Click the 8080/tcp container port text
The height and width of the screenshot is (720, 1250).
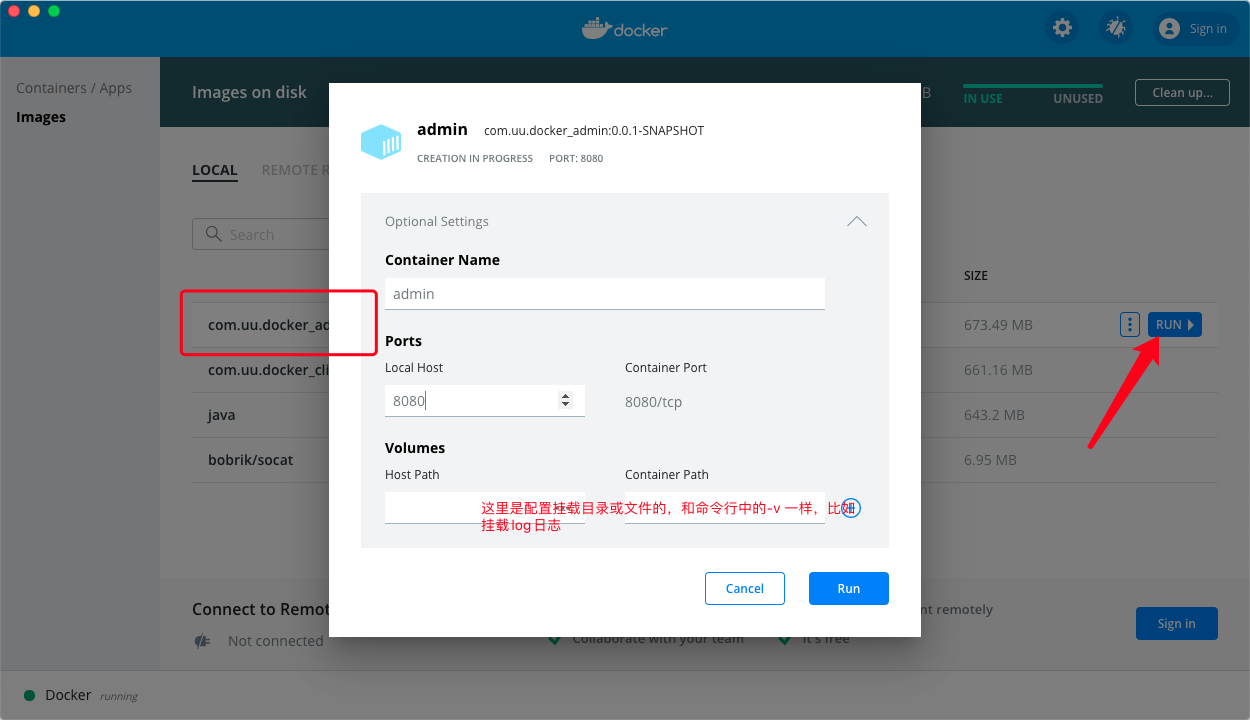[x=654, y=402]
